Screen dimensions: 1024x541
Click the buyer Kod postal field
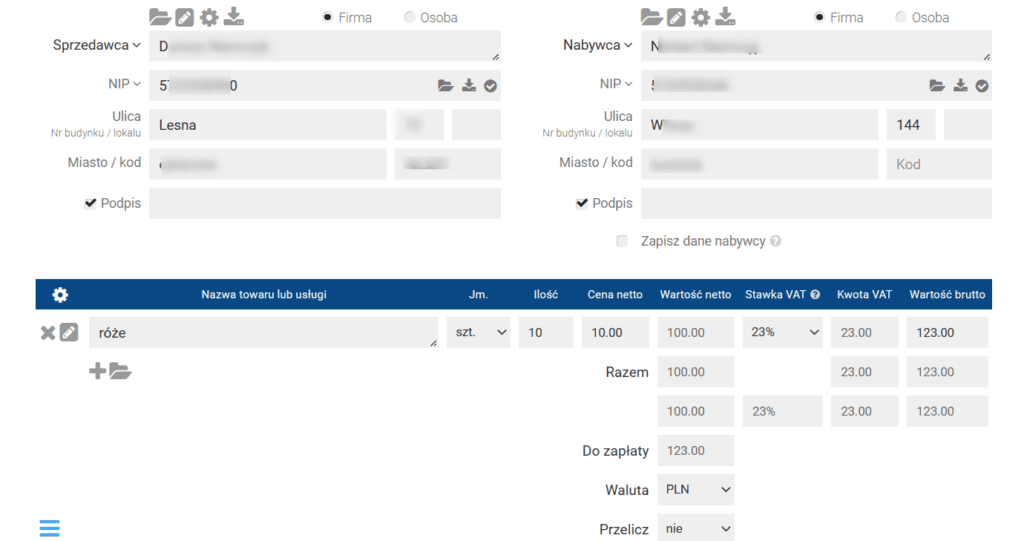938,164
